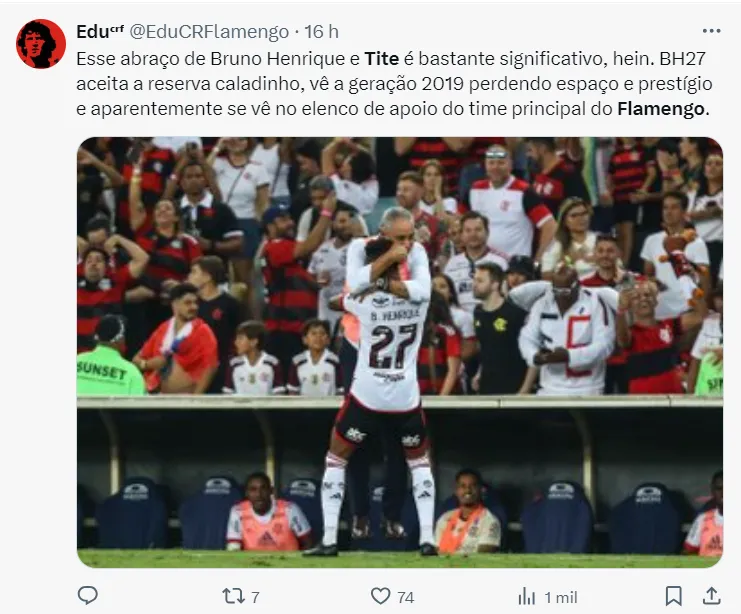The image size is (741, 614).
Task: Click the crf superscript beside Edu name
Action: click(x=117, y=28)
